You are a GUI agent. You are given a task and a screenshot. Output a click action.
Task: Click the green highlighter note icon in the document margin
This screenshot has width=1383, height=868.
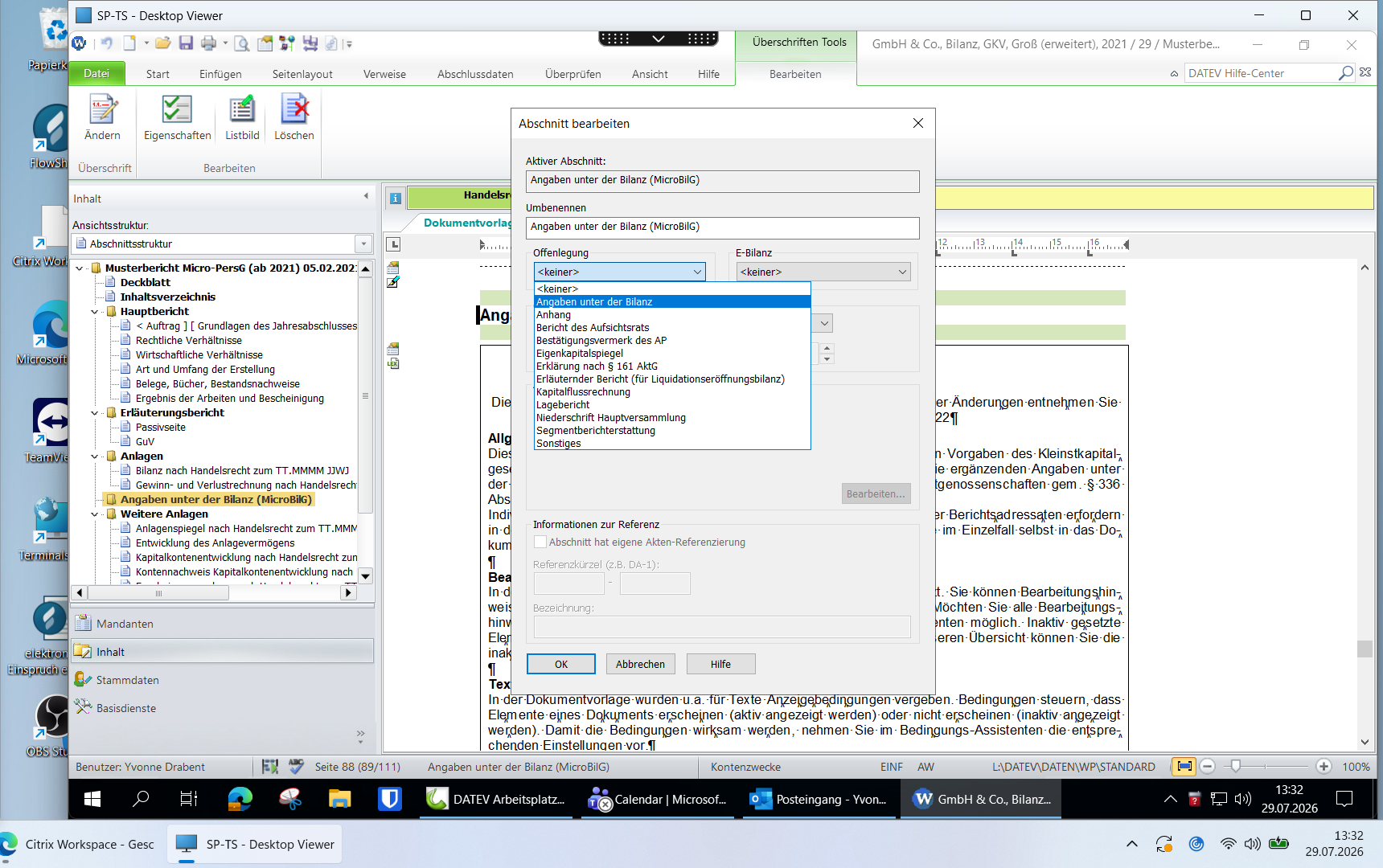pos(393,282)
